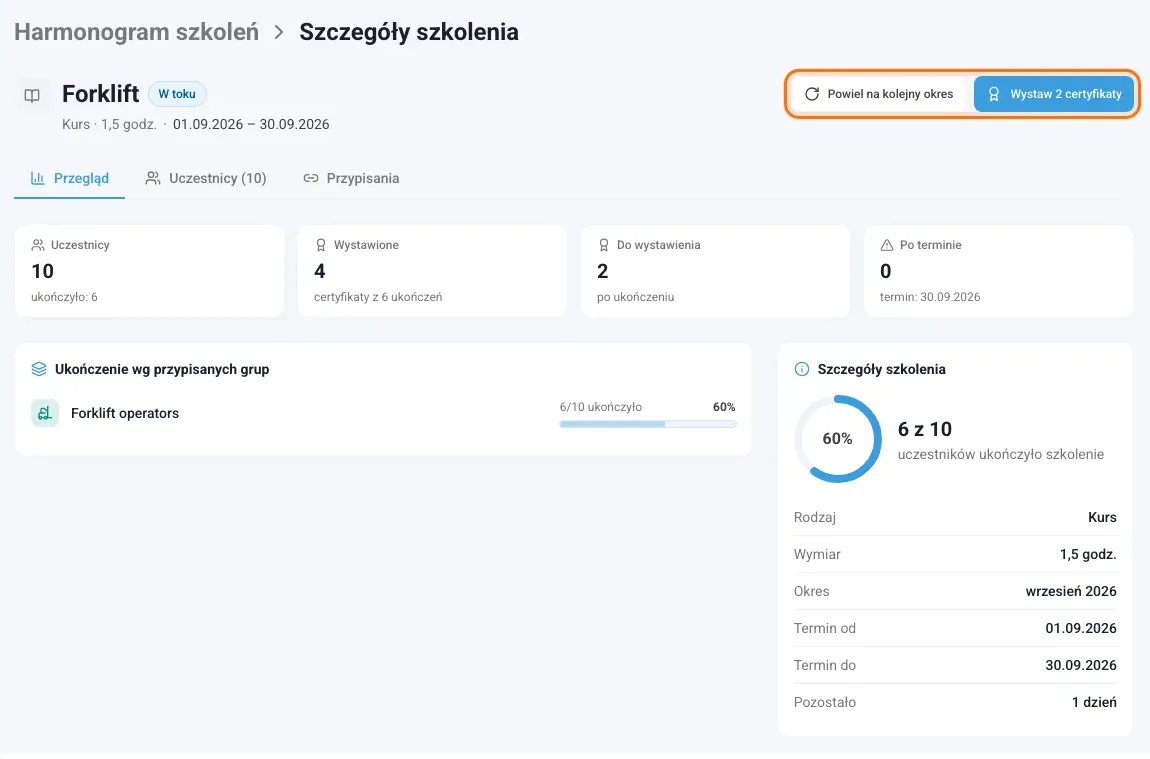Click the link icon of Przypisania tab
The height and width of the screenshot is (759, 1150).
(x=311, y=178)
